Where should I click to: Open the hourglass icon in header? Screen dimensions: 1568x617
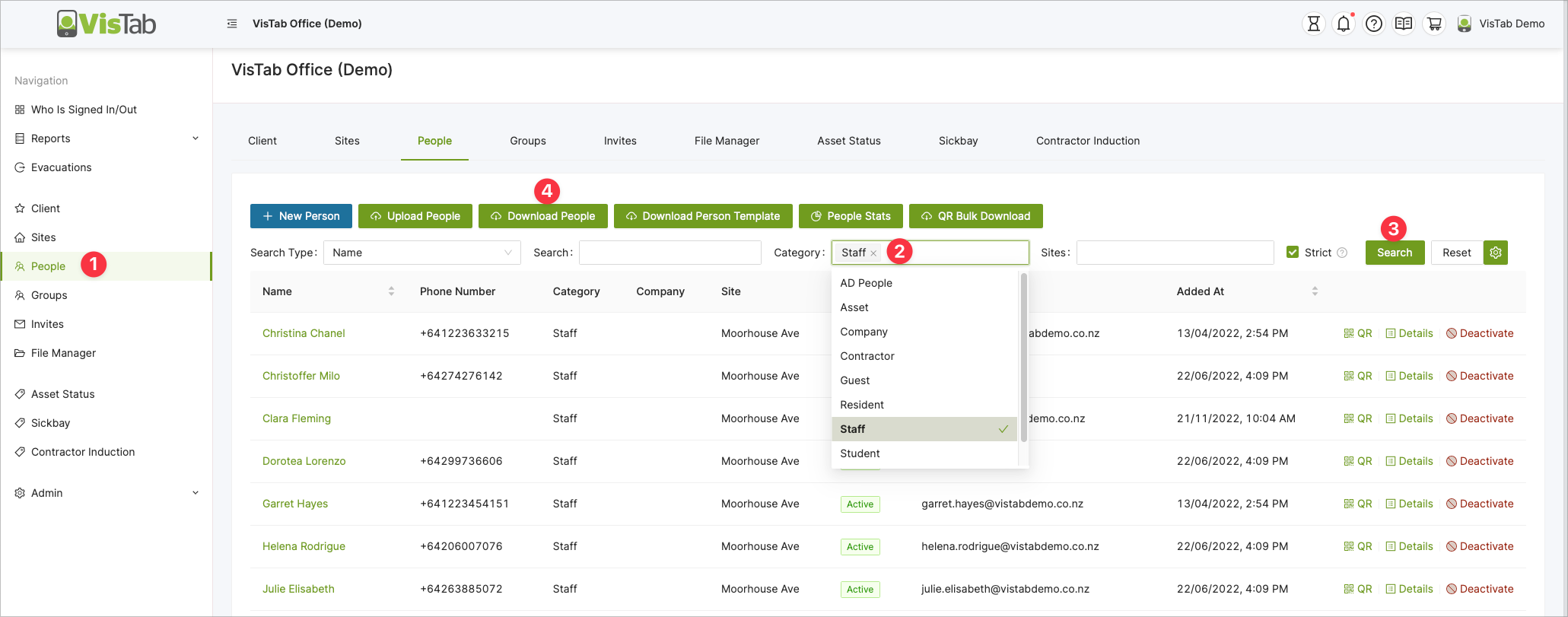[x=1313, y=24]
